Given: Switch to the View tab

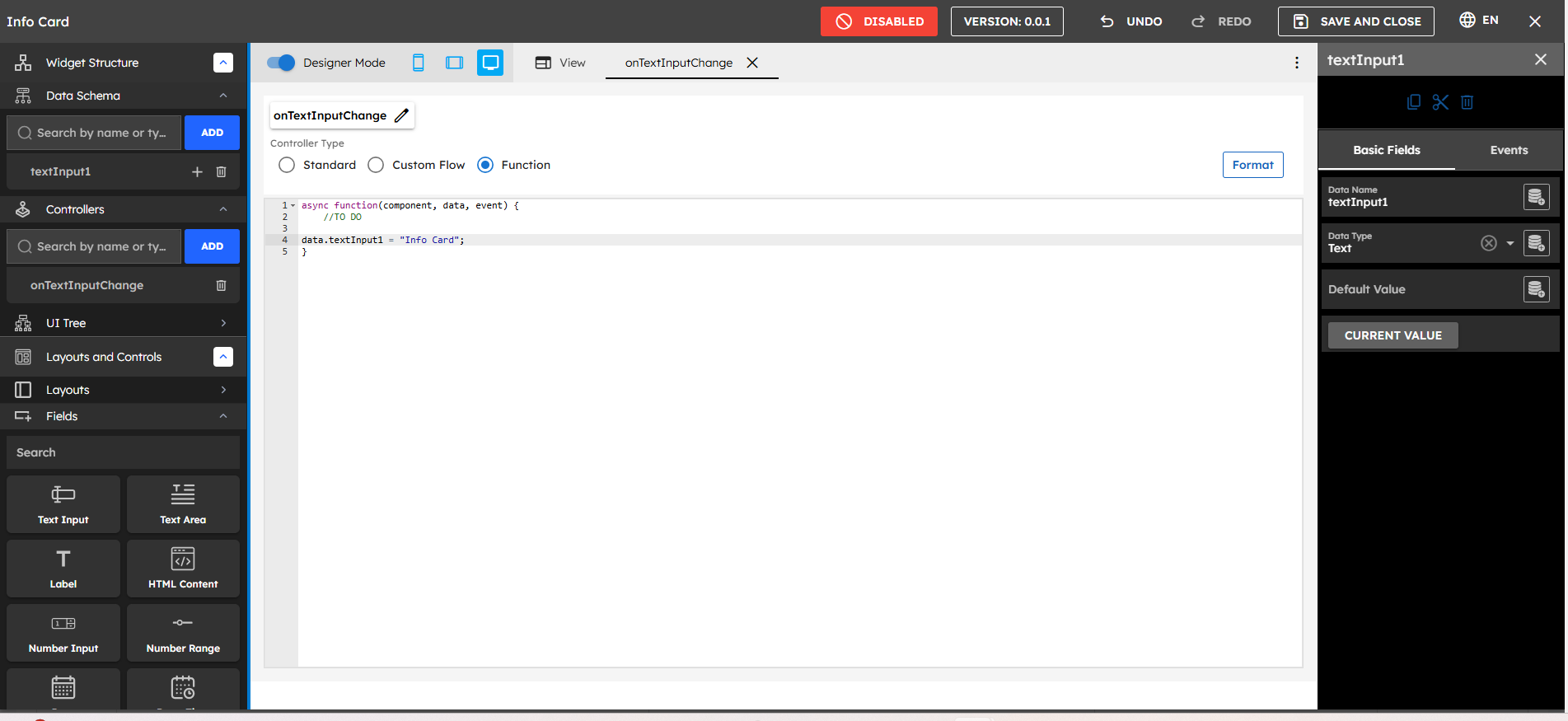Looking at the screenshot, I should (x=560, y=63).
